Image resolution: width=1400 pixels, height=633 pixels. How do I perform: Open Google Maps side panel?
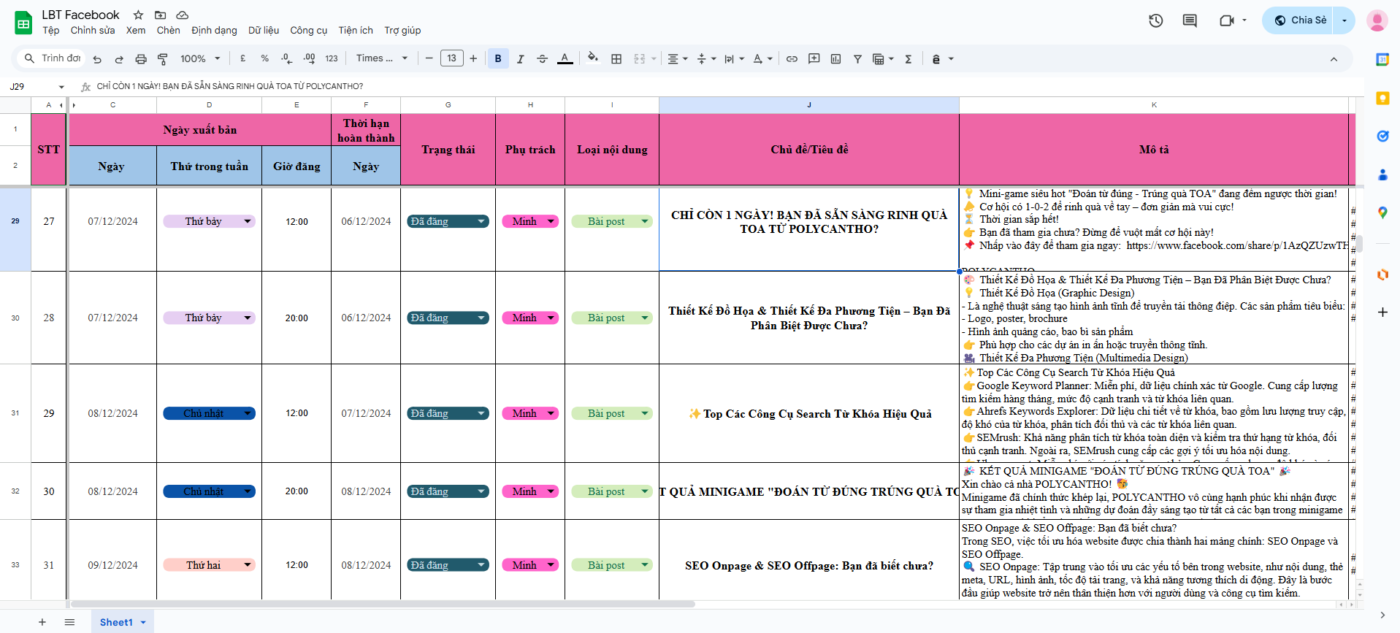1382,212
